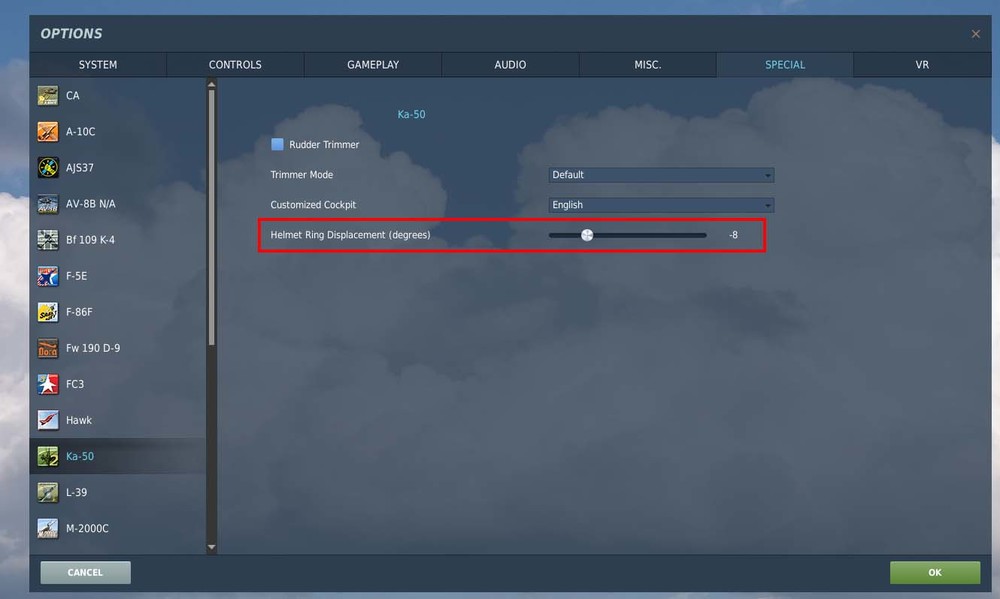Go to the MISC. tab

[x=648, y=64]
